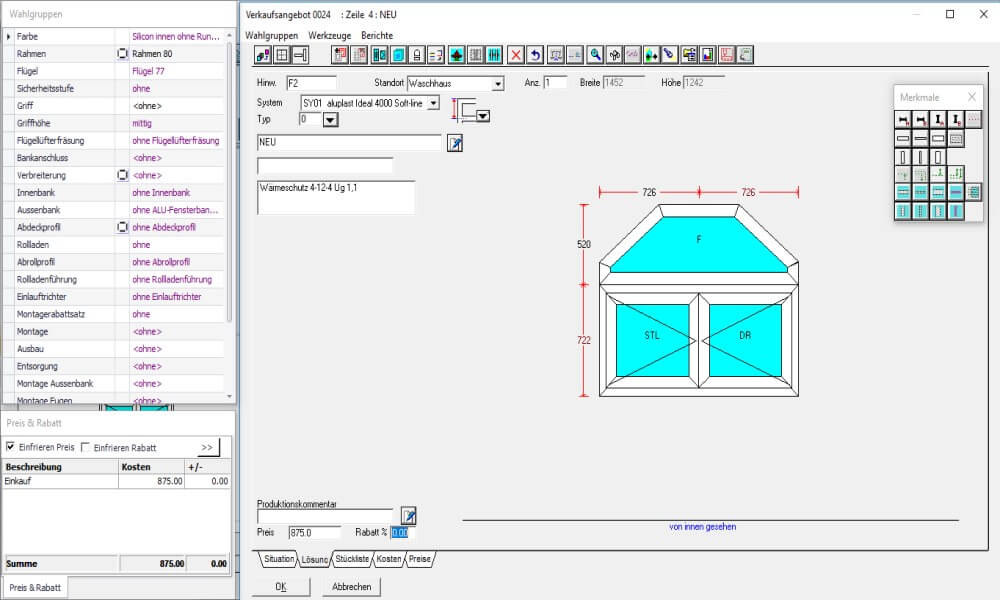
Task: Enable the Einfrieren Rabatt checkbox
Action: click(85, 447)
